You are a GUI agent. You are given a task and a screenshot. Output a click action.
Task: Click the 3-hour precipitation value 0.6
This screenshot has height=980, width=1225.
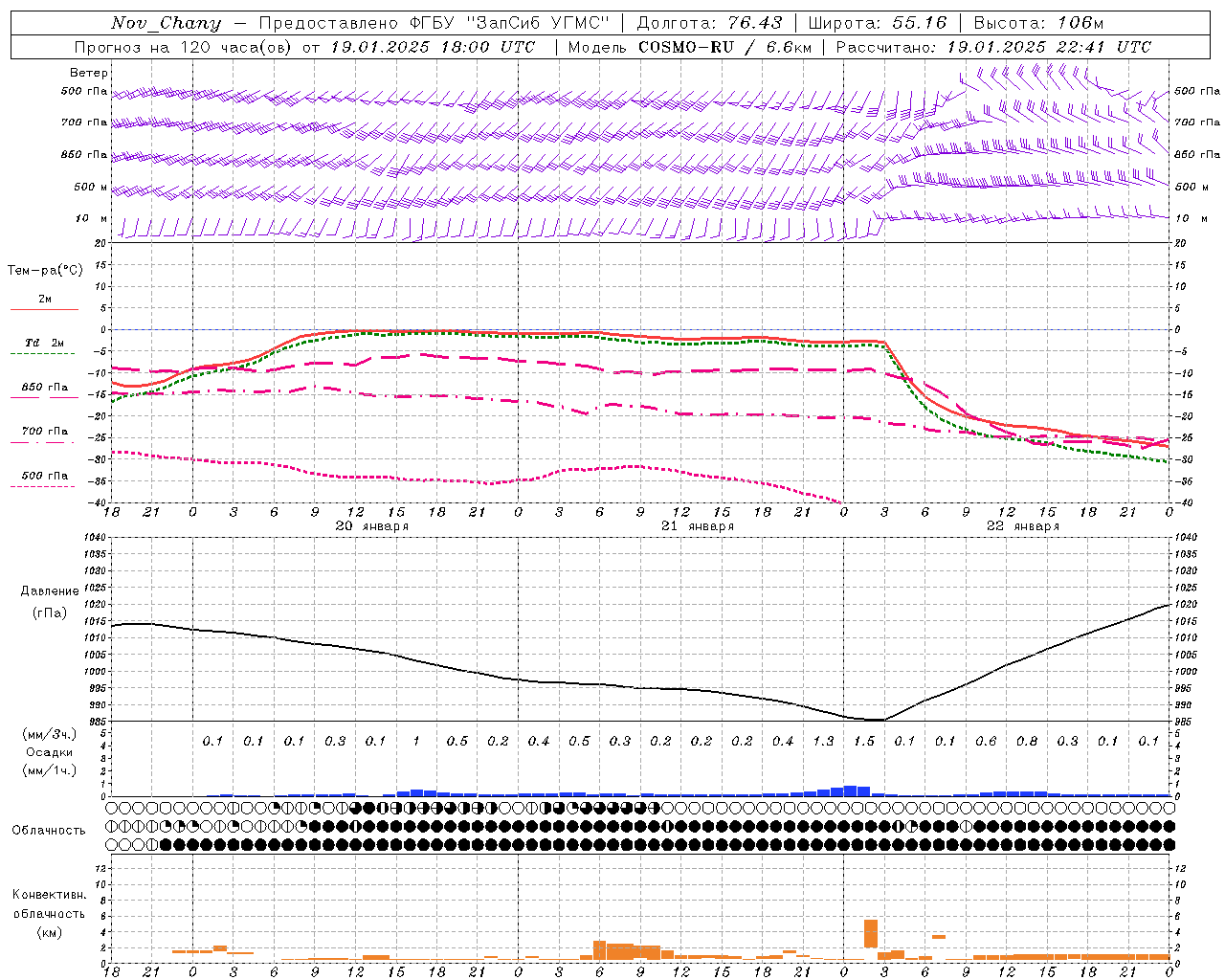pyautogui.click(x=986, y=742)
